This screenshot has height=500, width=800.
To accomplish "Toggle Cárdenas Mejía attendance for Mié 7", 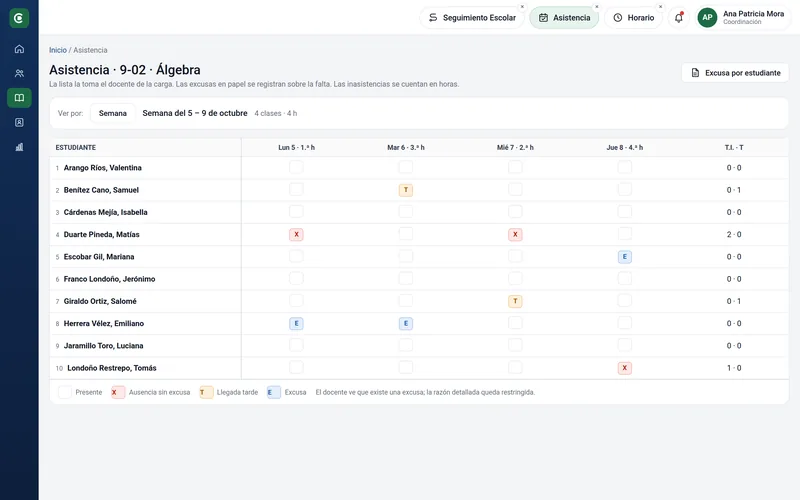I will 515,212.
